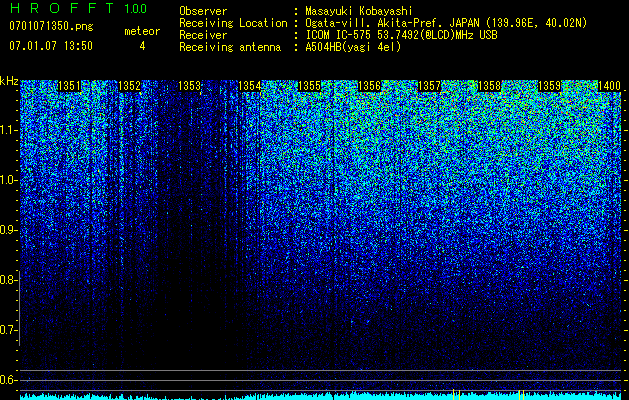Click the 1351 time marker
Viewport: 629px width, 400px height.
(69, 86)
